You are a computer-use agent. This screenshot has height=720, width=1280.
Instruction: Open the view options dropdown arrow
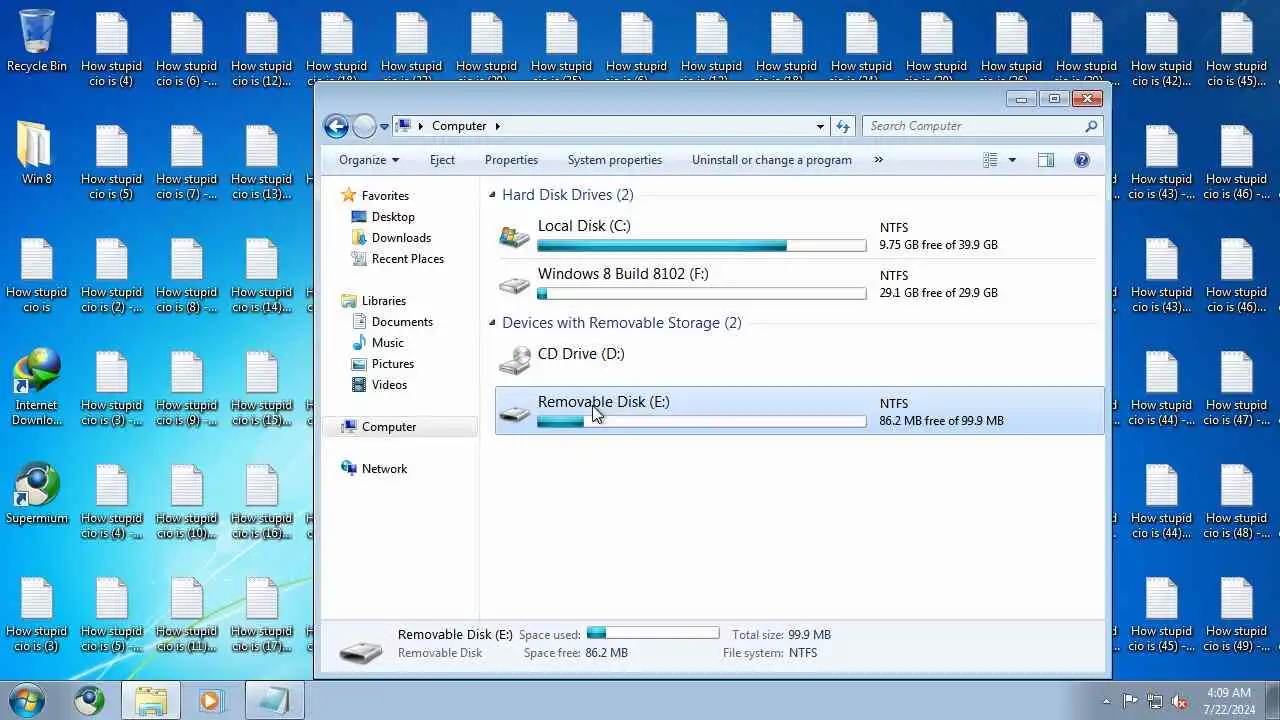1012,160
